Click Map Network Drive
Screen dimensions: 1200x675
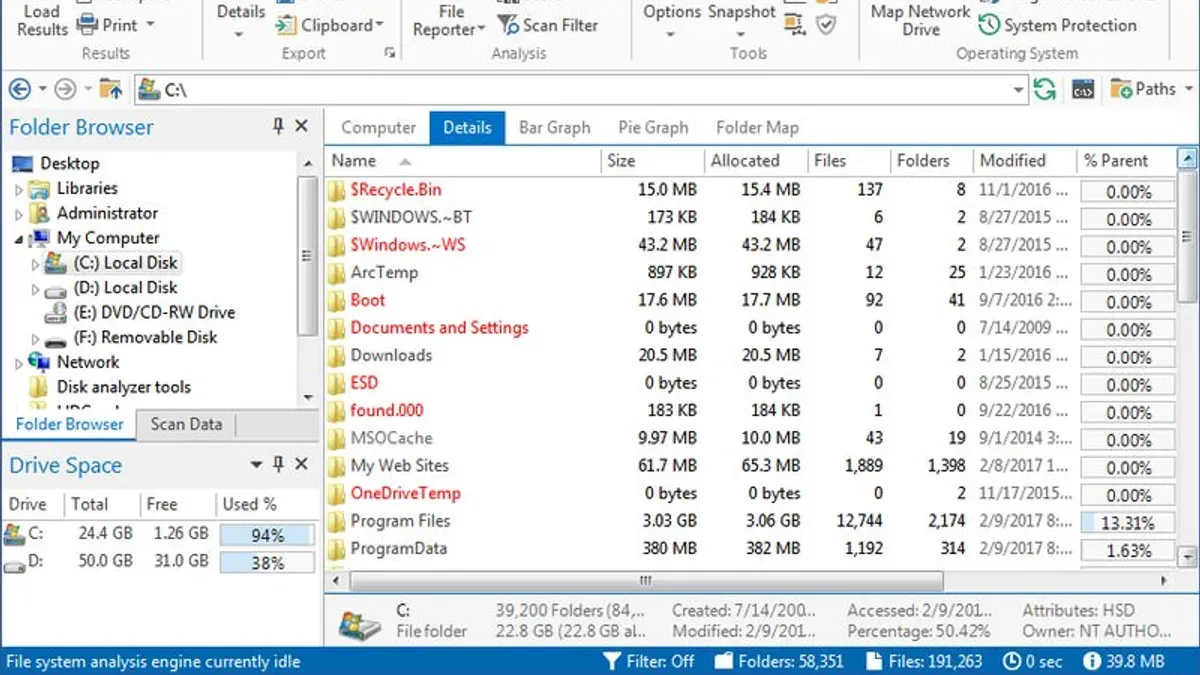pyautogui.click(x=920, y=20)
